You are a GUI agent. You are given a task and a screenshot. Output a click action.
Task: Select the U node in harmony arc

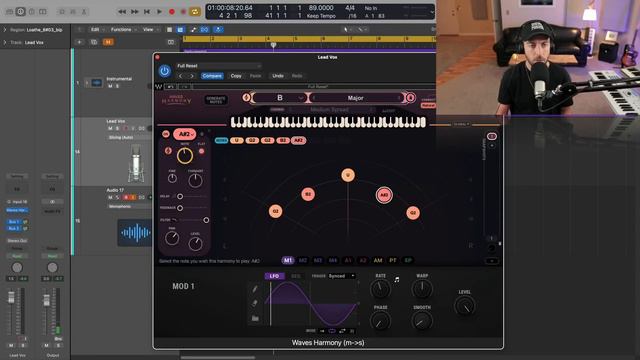[x=348, y=175]
